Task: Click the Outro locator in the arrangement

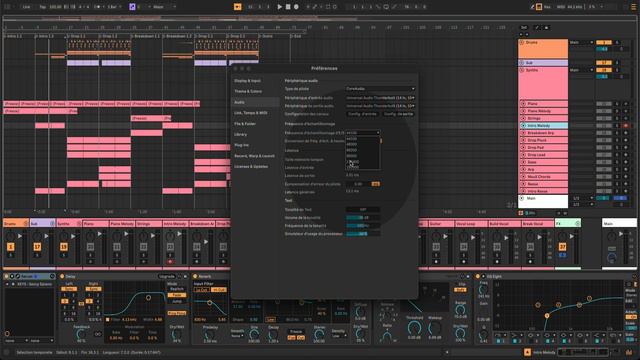Action: click(x=267, y=36)
